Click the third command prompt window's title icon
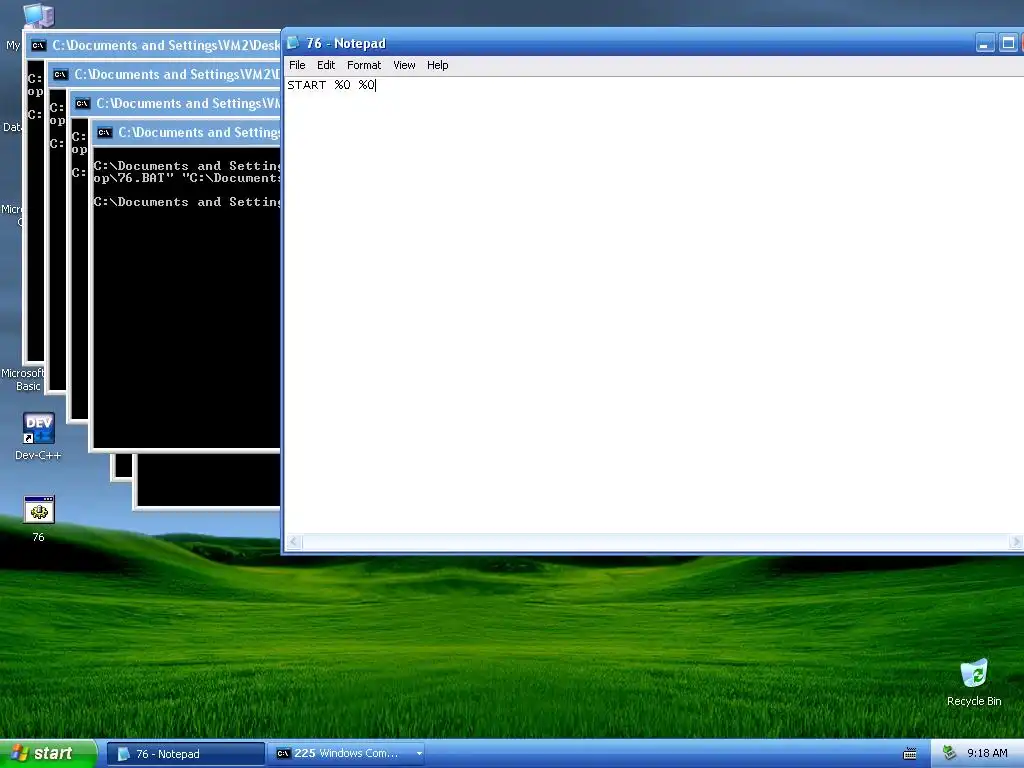This screenshot has height=768, width=1024. [x=60, y=74]
